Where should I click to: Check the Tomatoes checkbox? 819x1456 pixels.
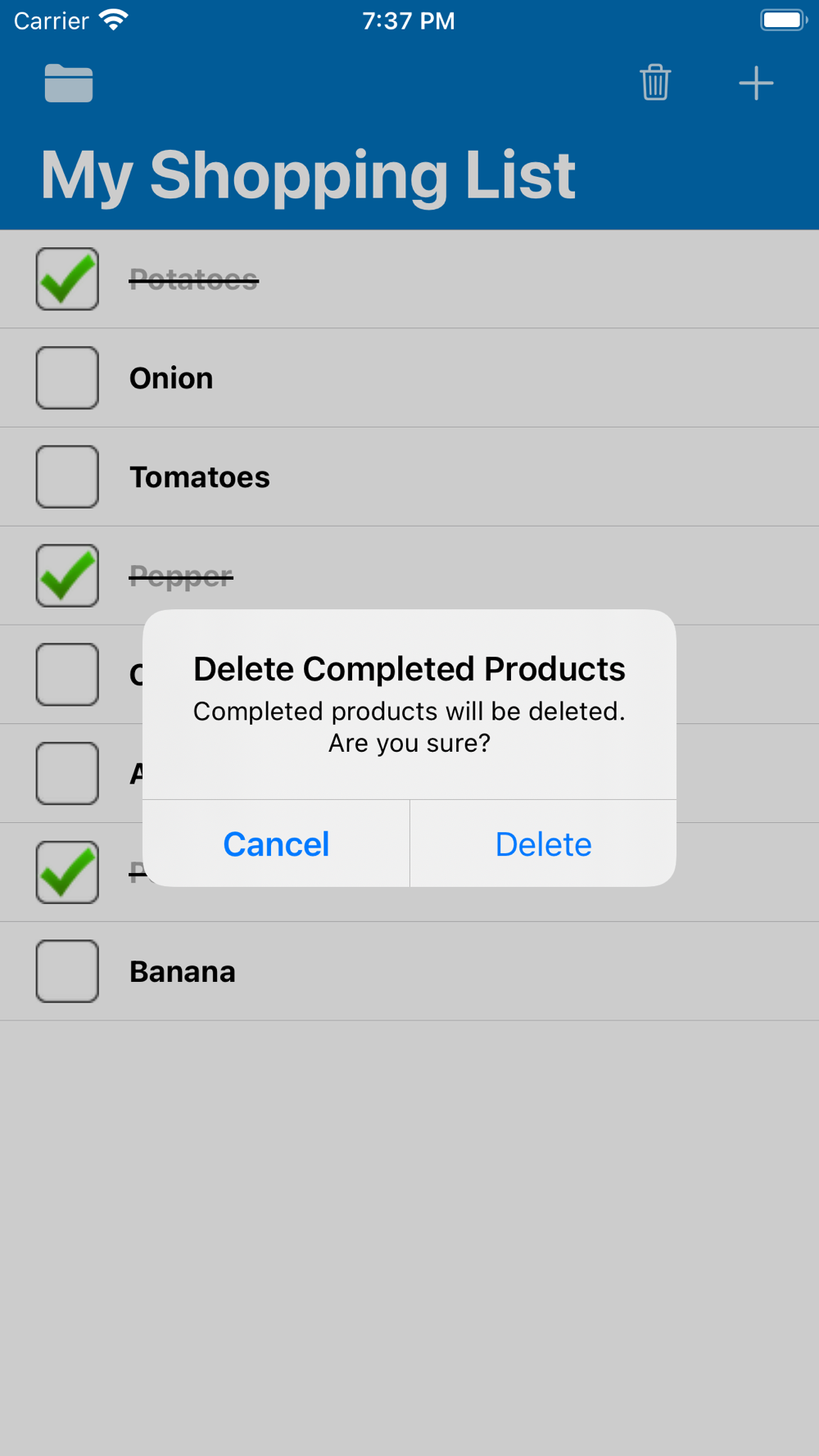[67, 477]
